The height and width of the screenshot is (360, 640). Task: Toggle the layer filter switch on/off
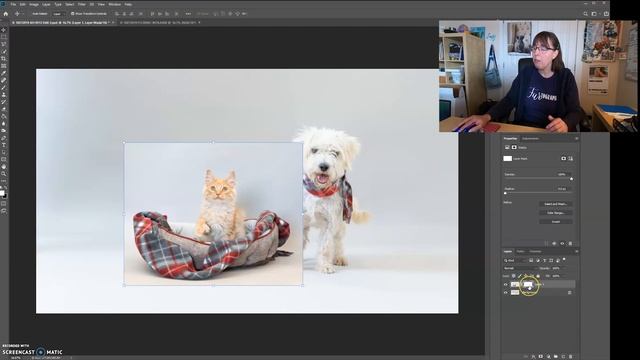(x=564, y=260)
